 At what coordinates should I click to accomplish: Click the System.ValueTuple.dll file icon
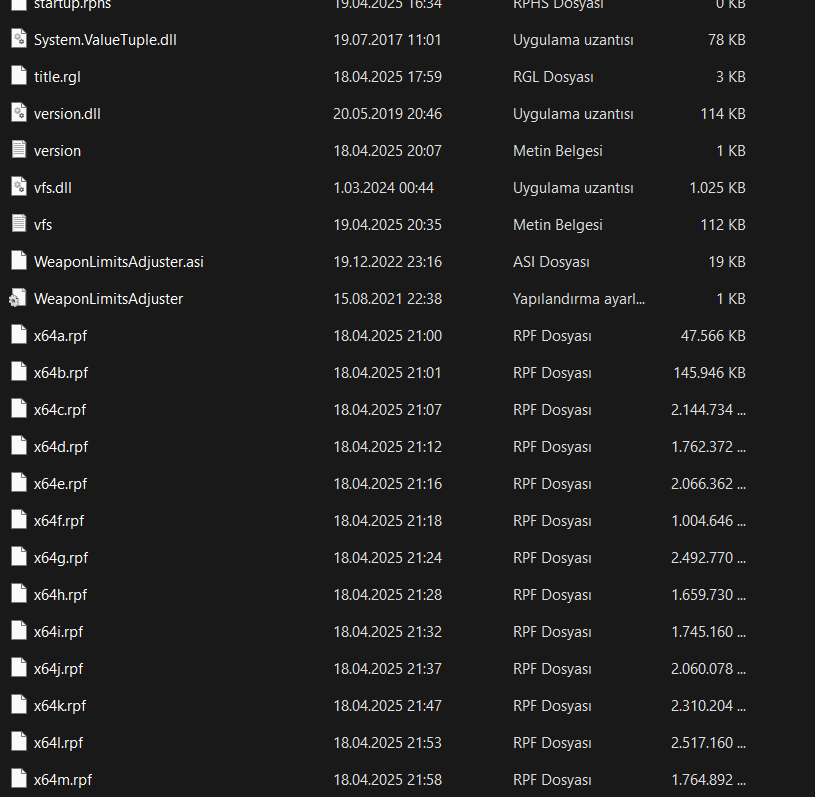coord(18,40)
